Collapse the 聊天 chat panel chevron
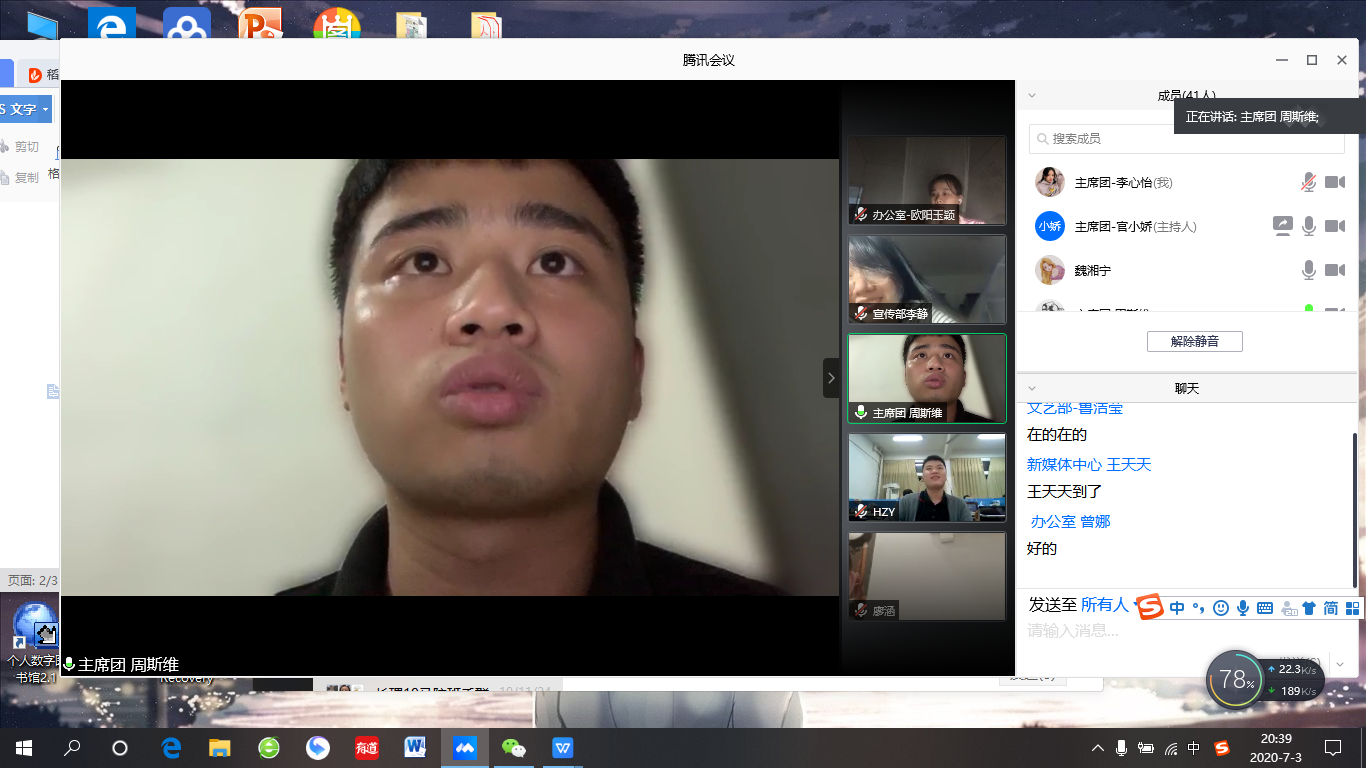The width and height of the screenshot is (1366, 768). 1032,388
